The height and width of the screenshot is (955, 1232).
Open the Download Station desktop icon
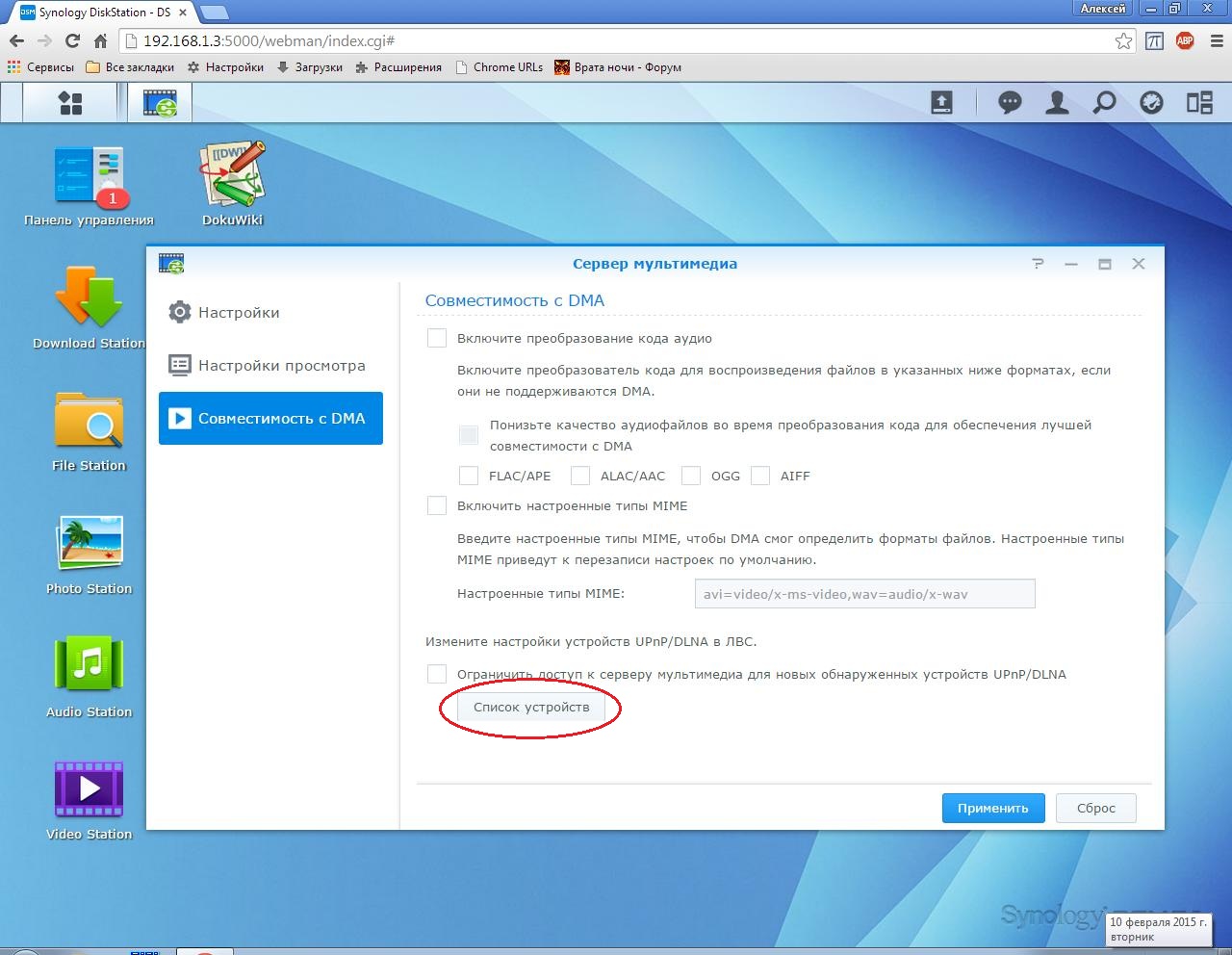point(89,300)
